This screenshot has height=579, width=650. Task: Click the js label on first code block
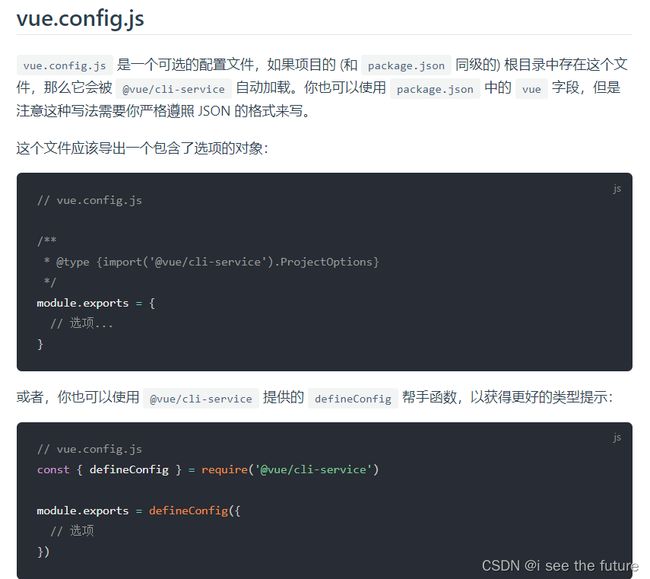tap(617, 189)
